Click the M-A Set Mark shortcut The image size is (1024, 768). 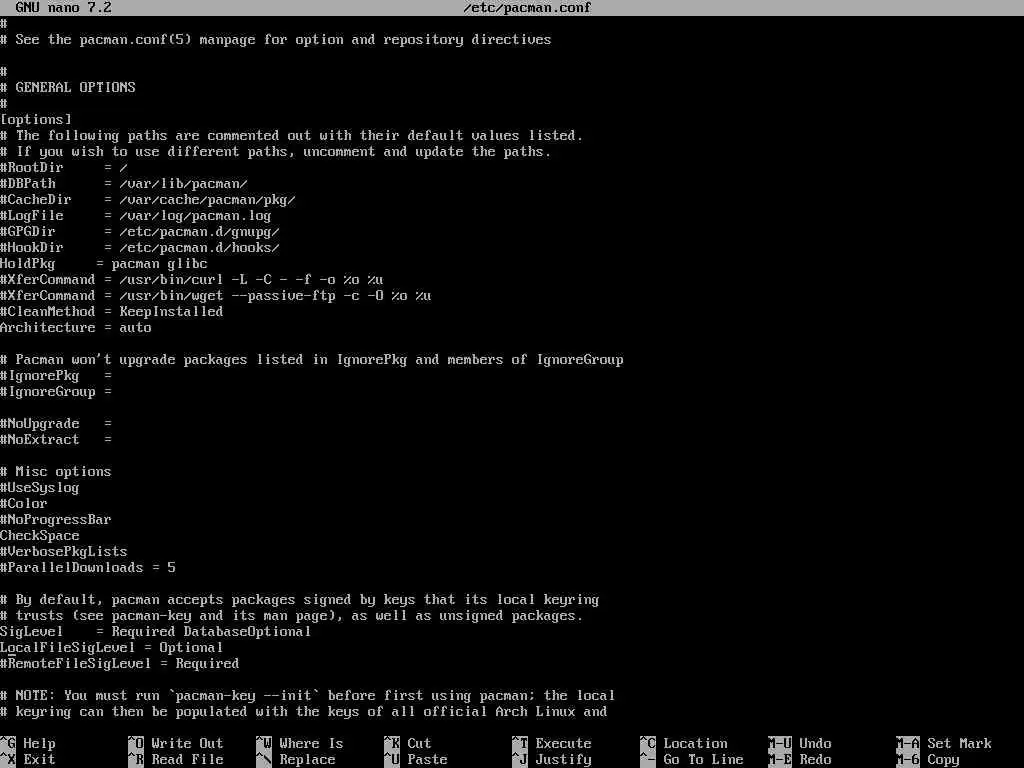[944, 743]
